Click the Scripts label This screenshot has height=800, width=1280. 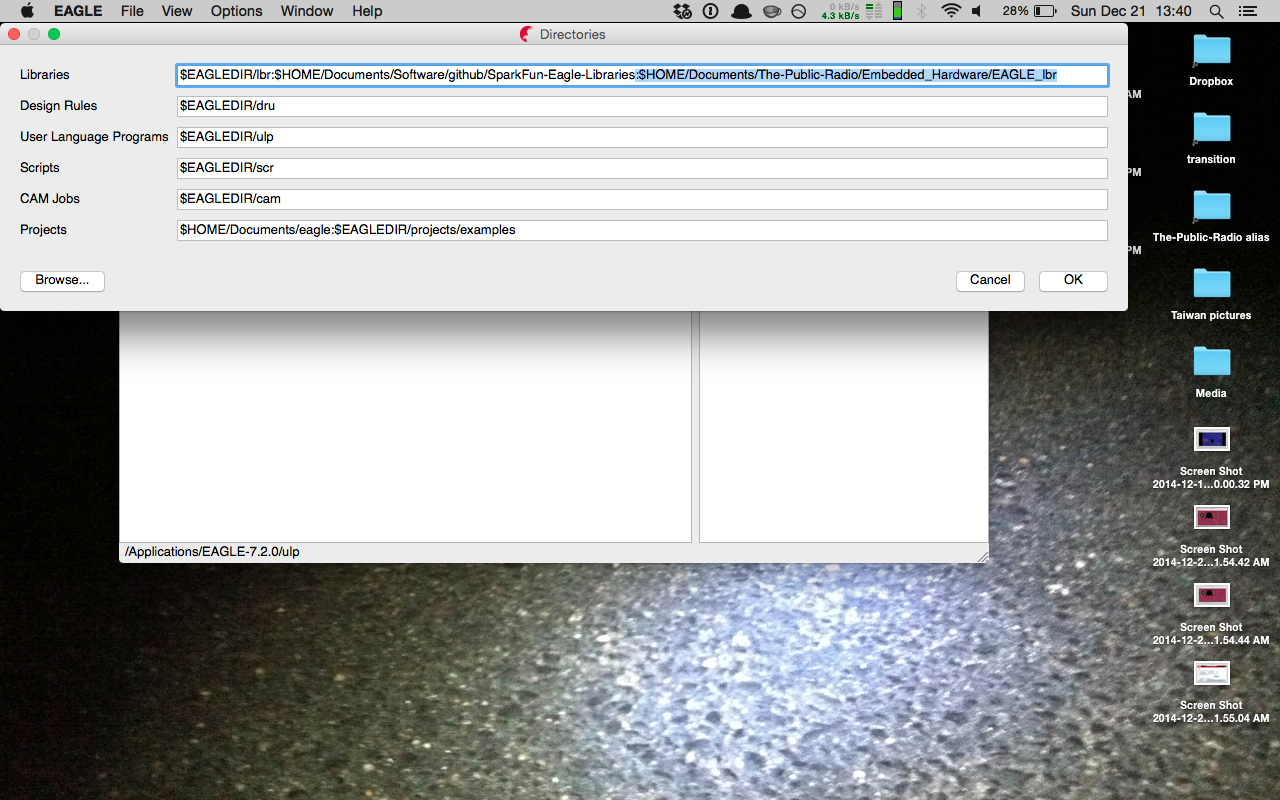click(40, 168)
